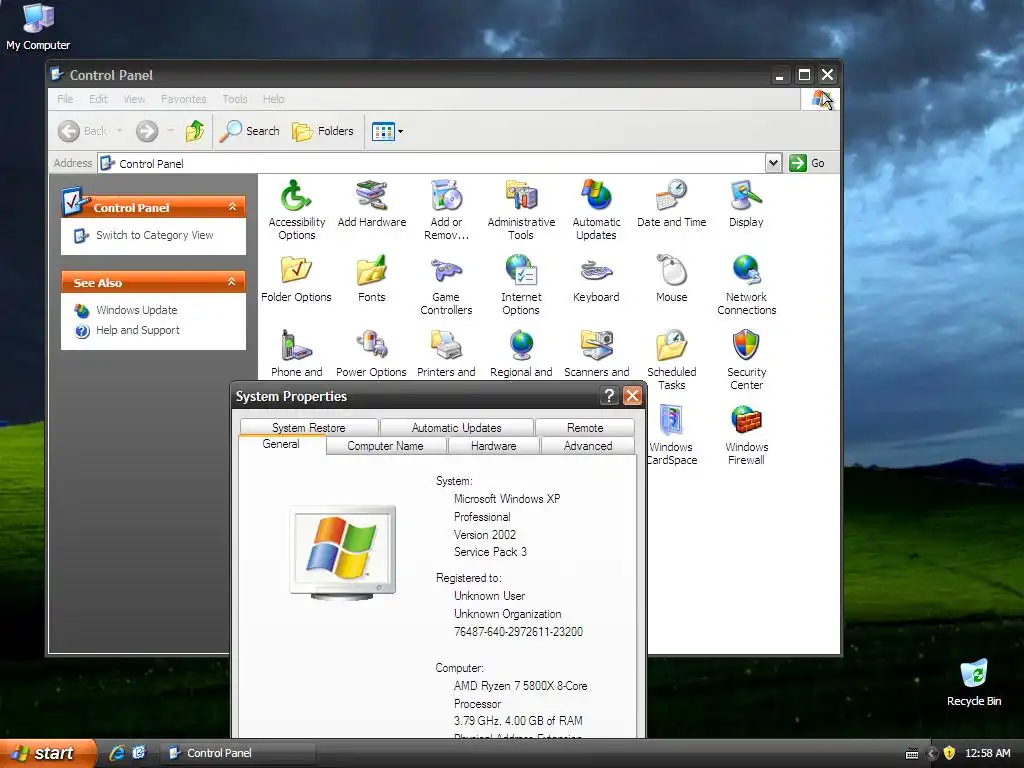Open Scheduled Tasks icon
1024x768 pixels.
pos(671,360)
